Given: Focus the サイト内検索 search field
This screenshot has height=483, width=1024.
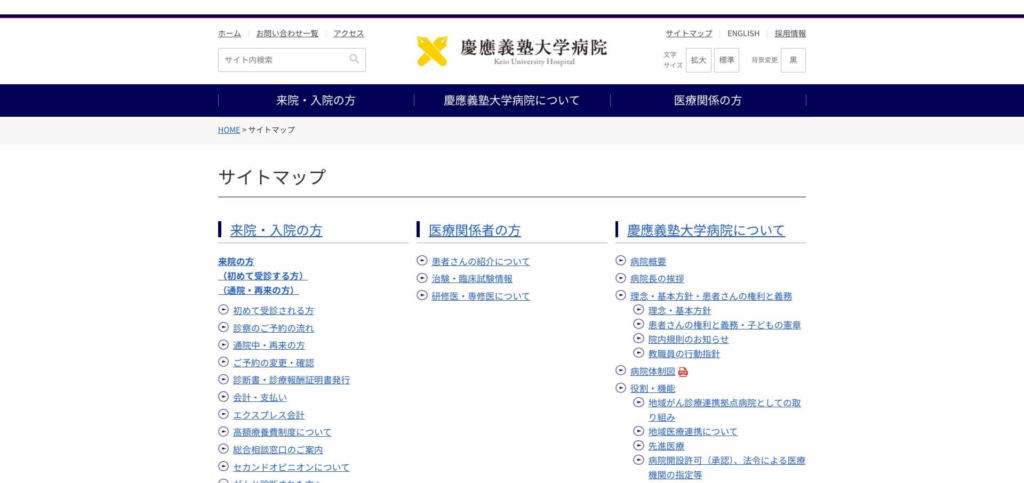Looking at the screenshot, I should [x=292, y=59].
